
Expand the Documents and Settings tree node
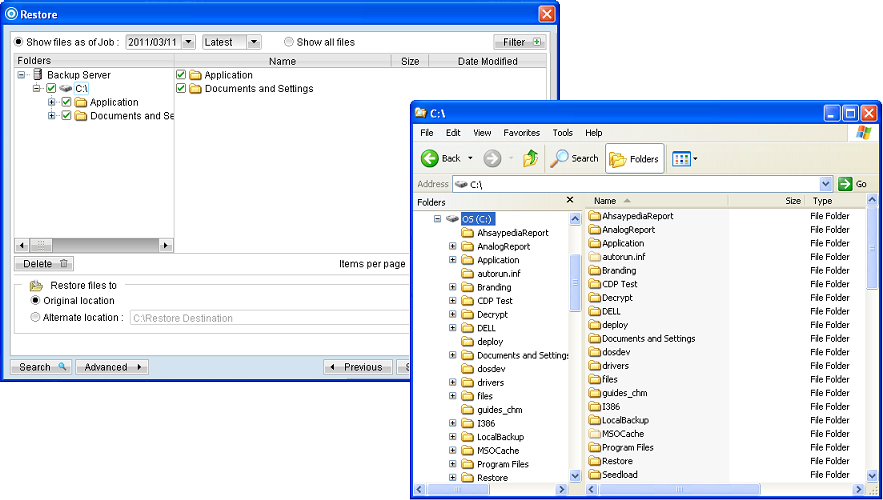click(x=52, y=116)
